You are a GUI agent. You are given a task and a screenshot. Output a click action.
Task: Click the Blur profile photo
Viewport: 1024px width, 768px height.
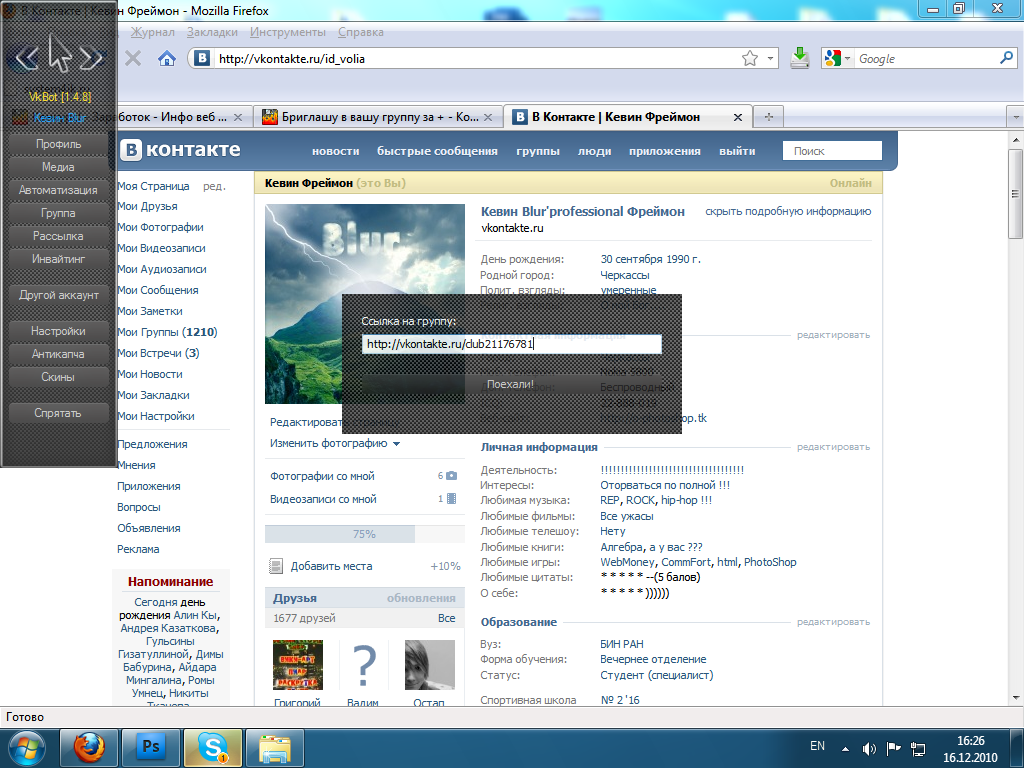click(364, 304)
